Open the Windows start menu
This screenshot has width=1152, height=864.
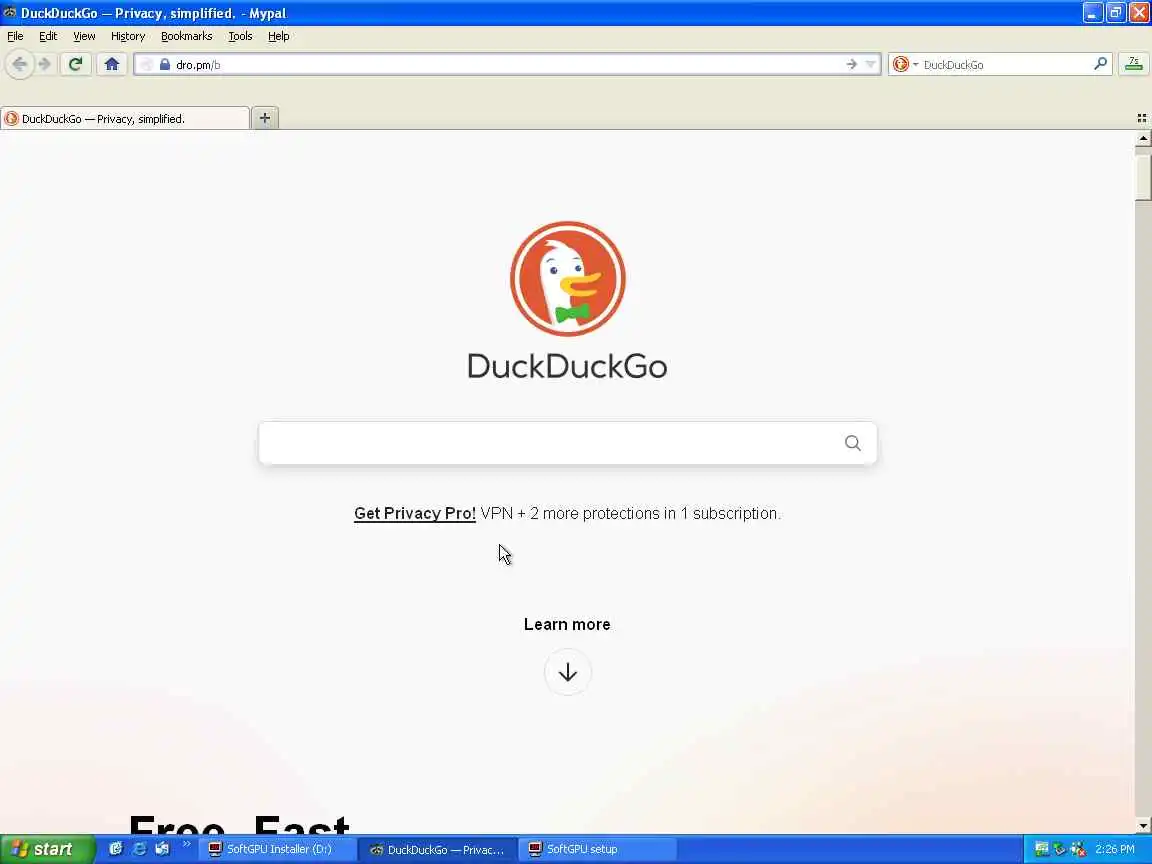[48, 849]
